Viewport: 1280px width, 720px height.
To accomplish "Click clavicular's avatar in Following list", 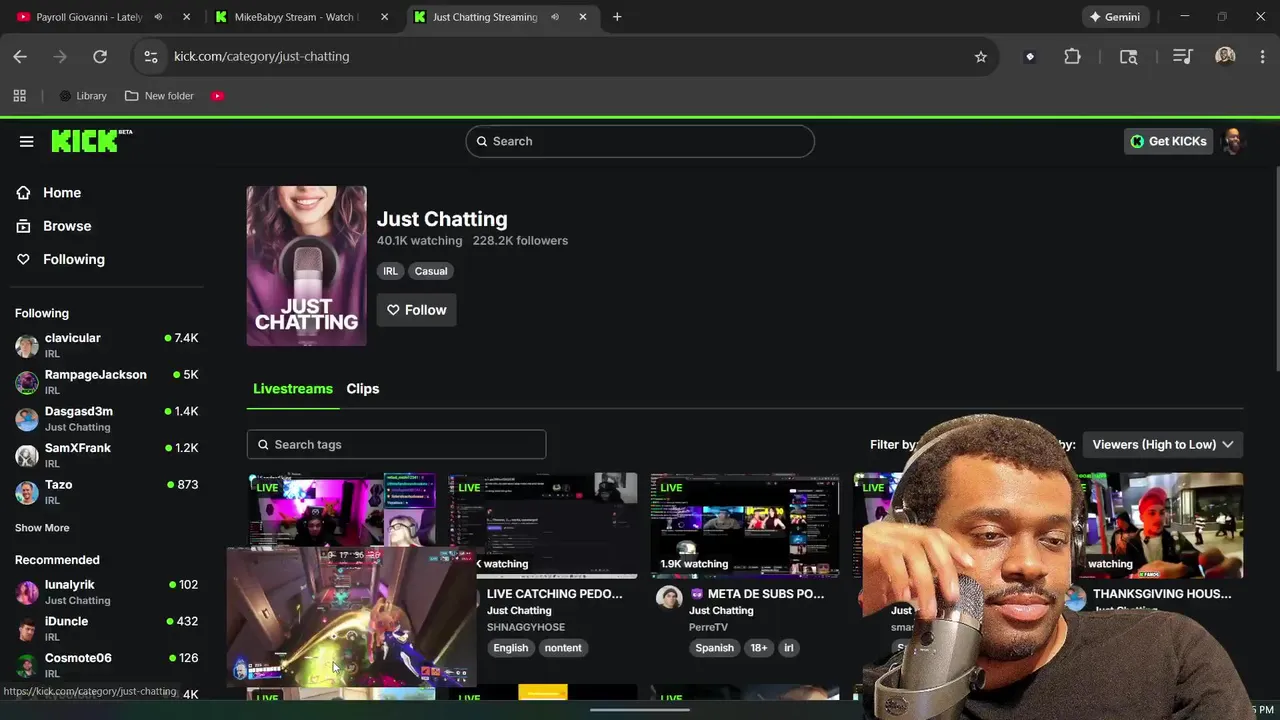I will click(27, 346).
